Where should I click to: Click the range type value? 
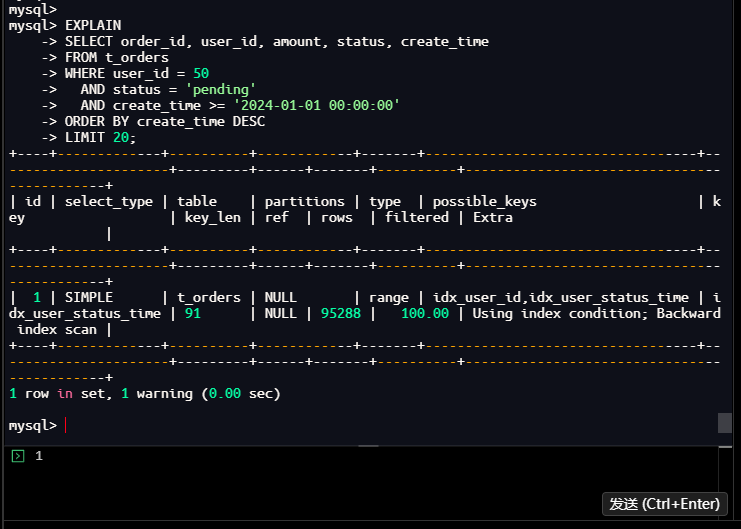(x=388, y=297)
